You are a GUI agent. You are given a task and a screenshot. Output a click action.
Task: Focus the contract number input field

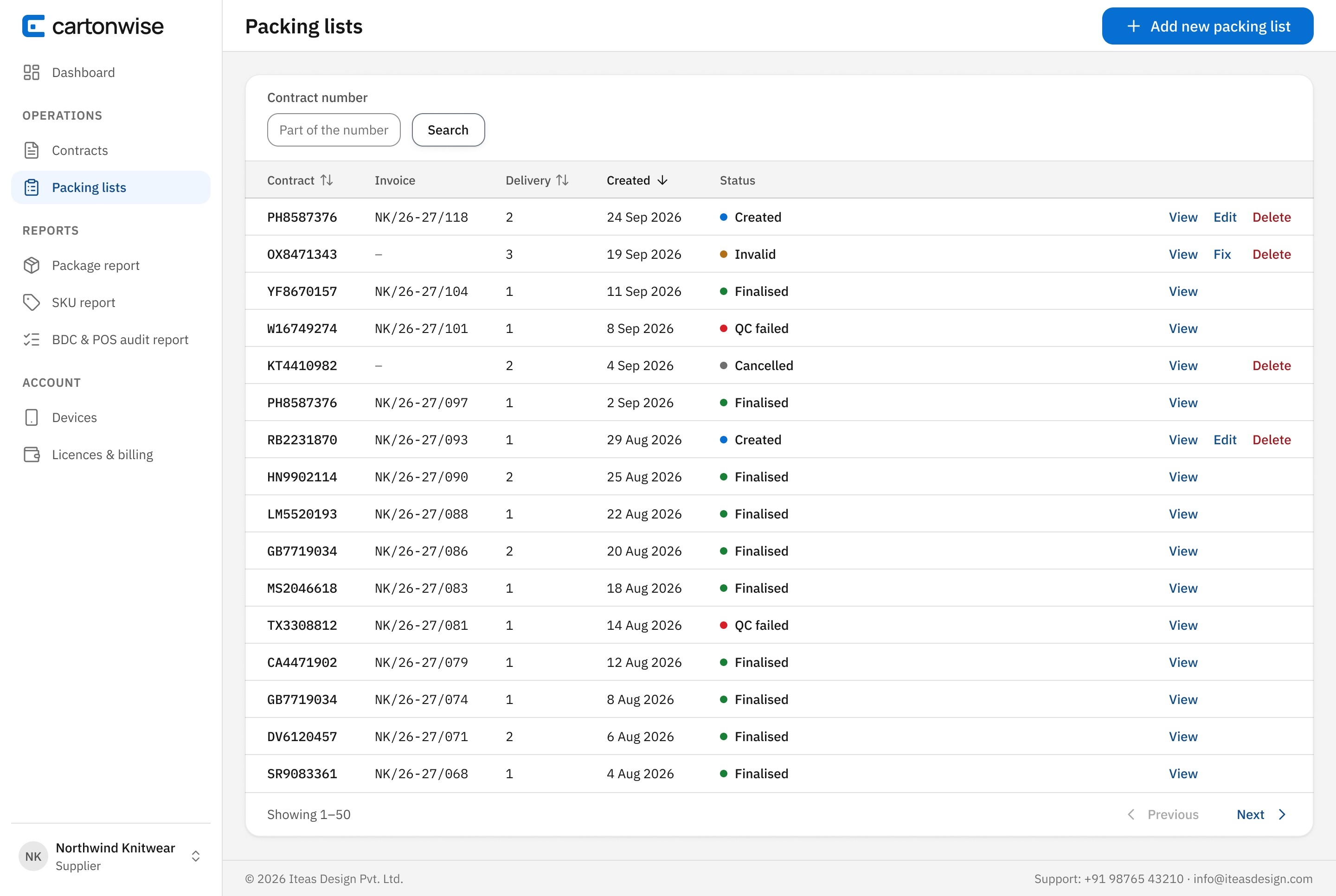coord(334,130)
